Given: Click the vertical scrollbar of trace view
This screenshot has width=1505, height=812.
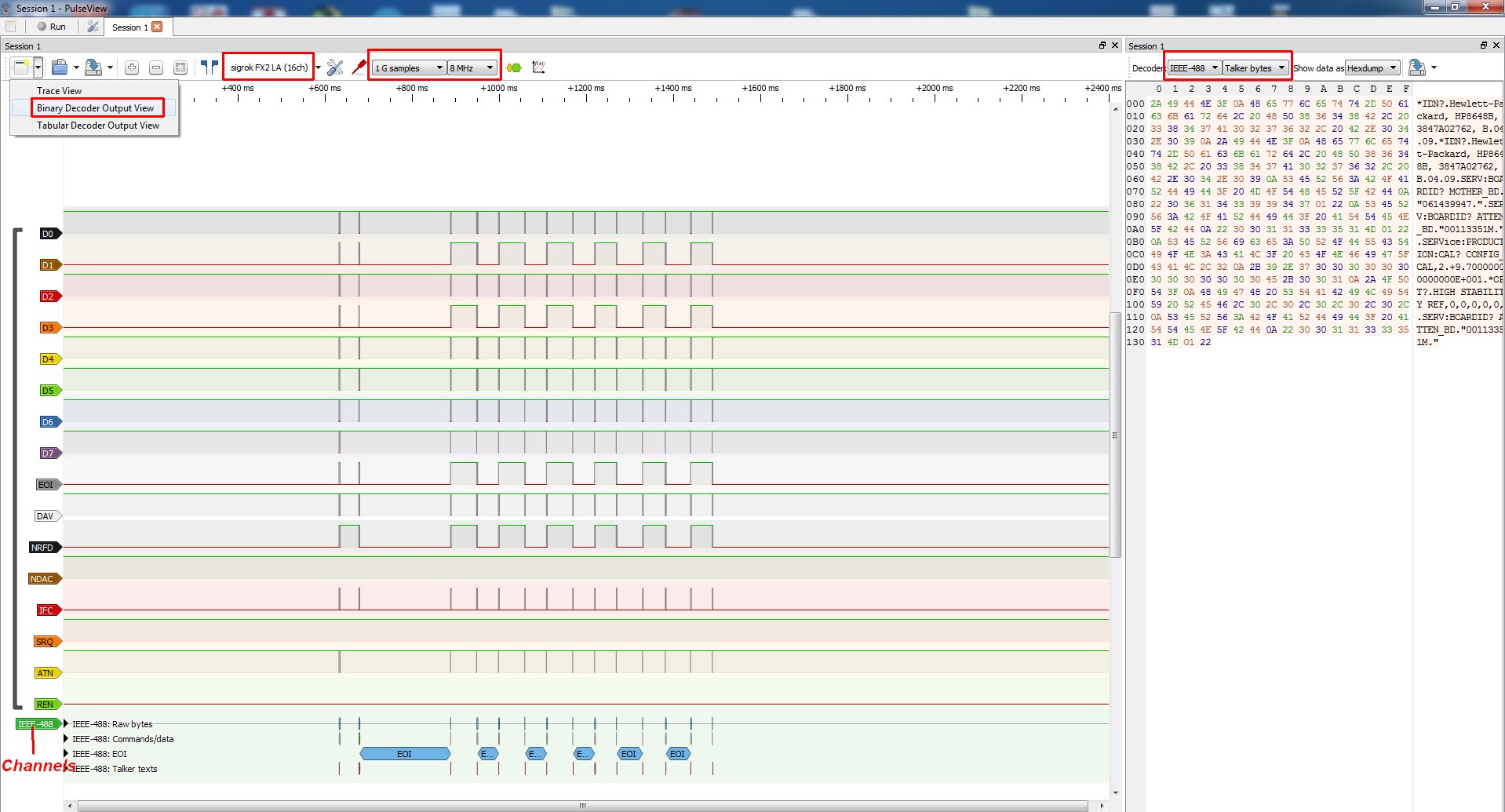Looking at the screenshot, I should (x=1116, y=435).
